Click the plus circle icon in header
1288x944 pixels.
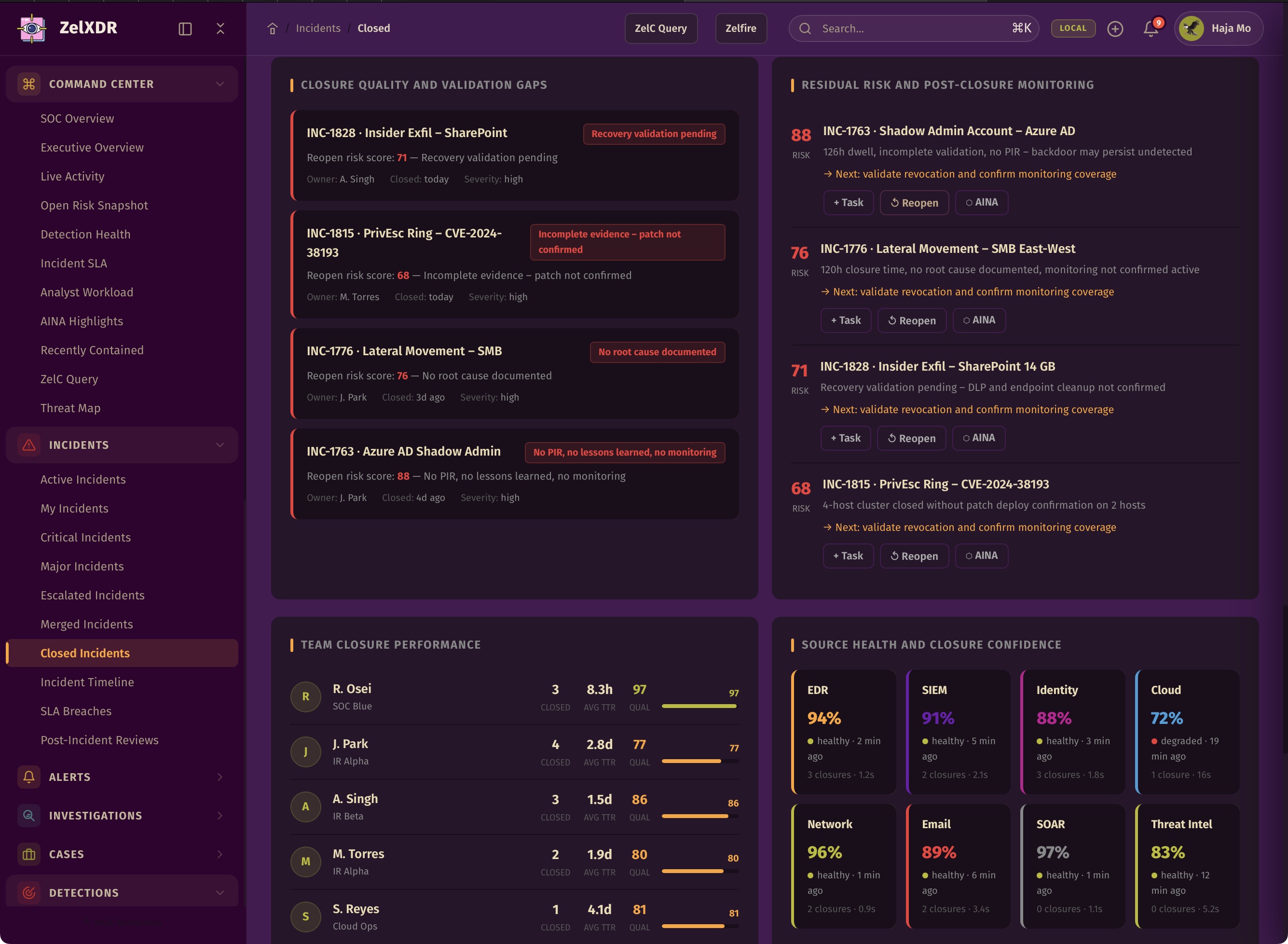pos(1115,28)
